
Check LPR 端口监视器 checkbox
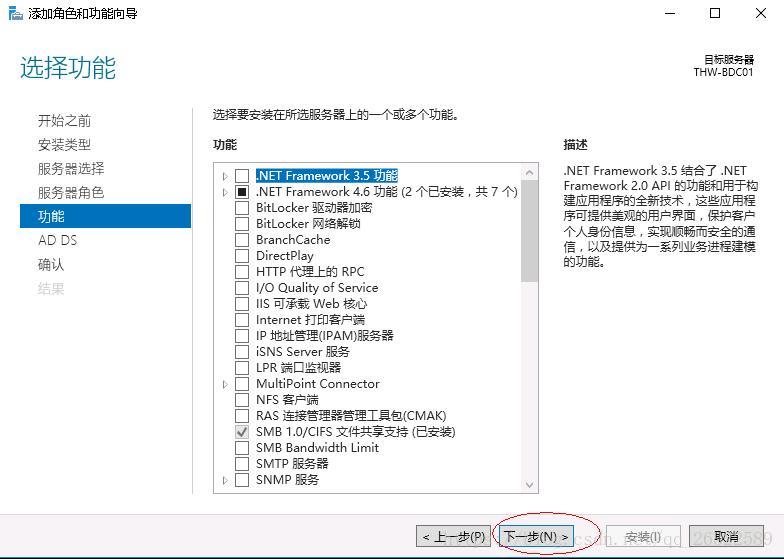242,368
